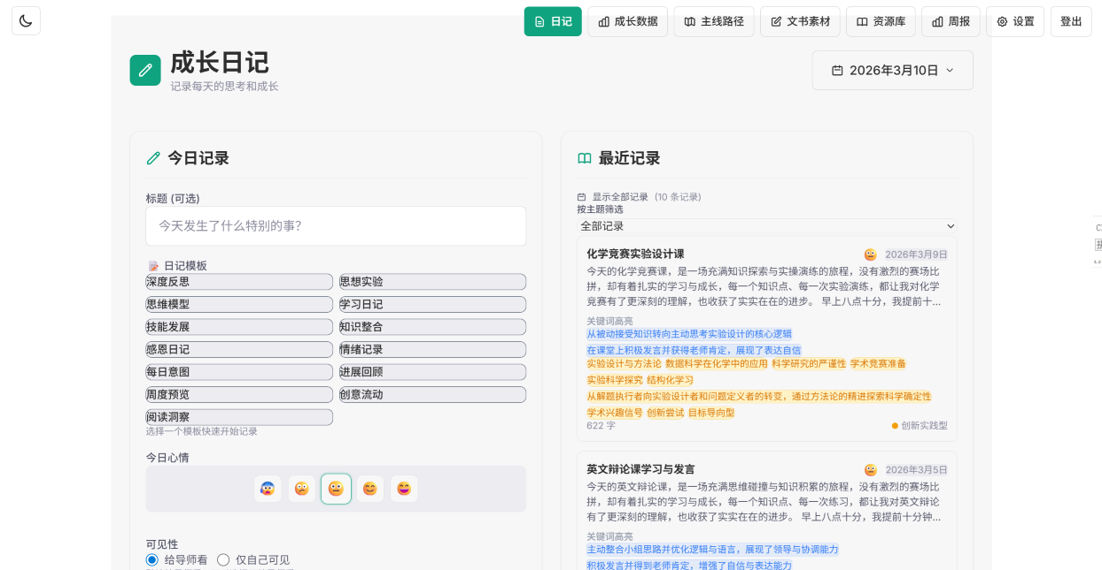Screen dimensions: 1102x570
Task: Use the 感恩日记 template
Action: point(239,349)
